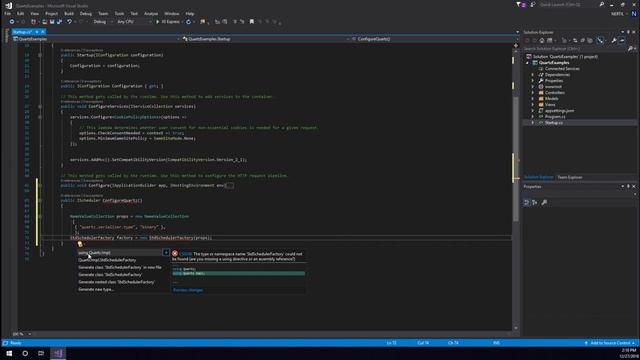Open the Debug configuration dropdown
The height and width of the screenshot is (360, 640).
pyautogui.click(x=102, y=22)
